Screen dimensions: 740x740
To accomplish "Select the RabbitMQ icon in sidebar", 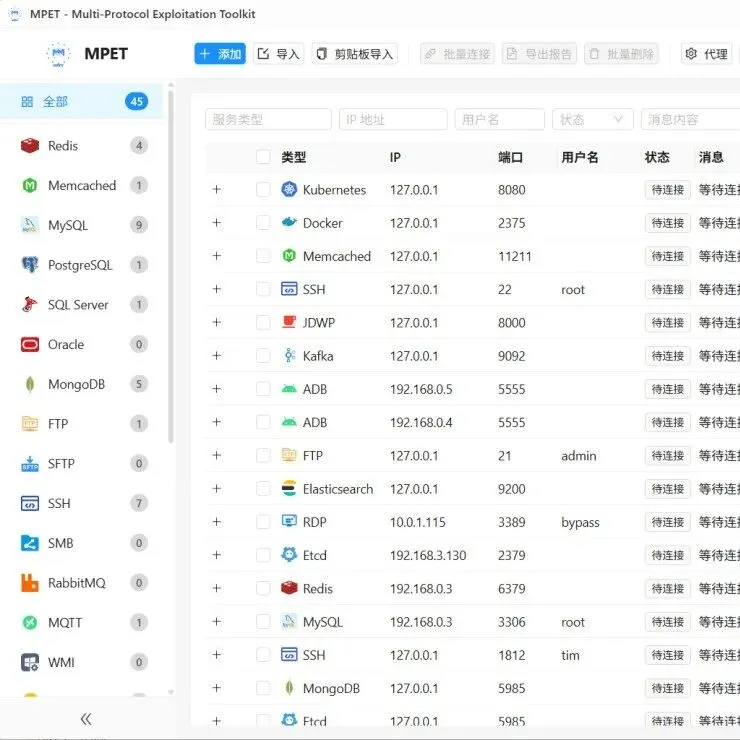I will 30,583.
